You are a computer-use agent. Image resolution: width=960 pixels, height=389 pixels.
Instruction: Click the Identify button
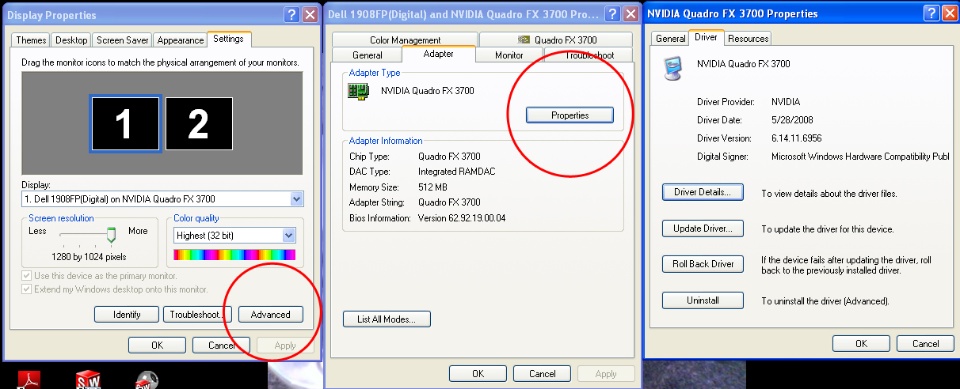[x=127, y=314]
